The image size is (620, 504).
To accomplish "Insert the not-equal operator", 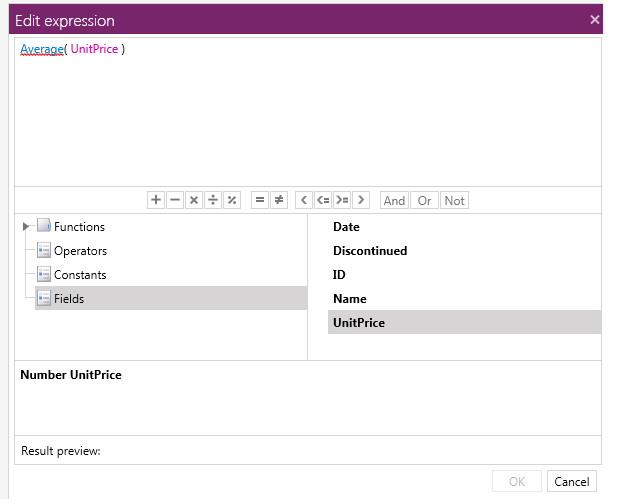I will [x=278, y=200].
